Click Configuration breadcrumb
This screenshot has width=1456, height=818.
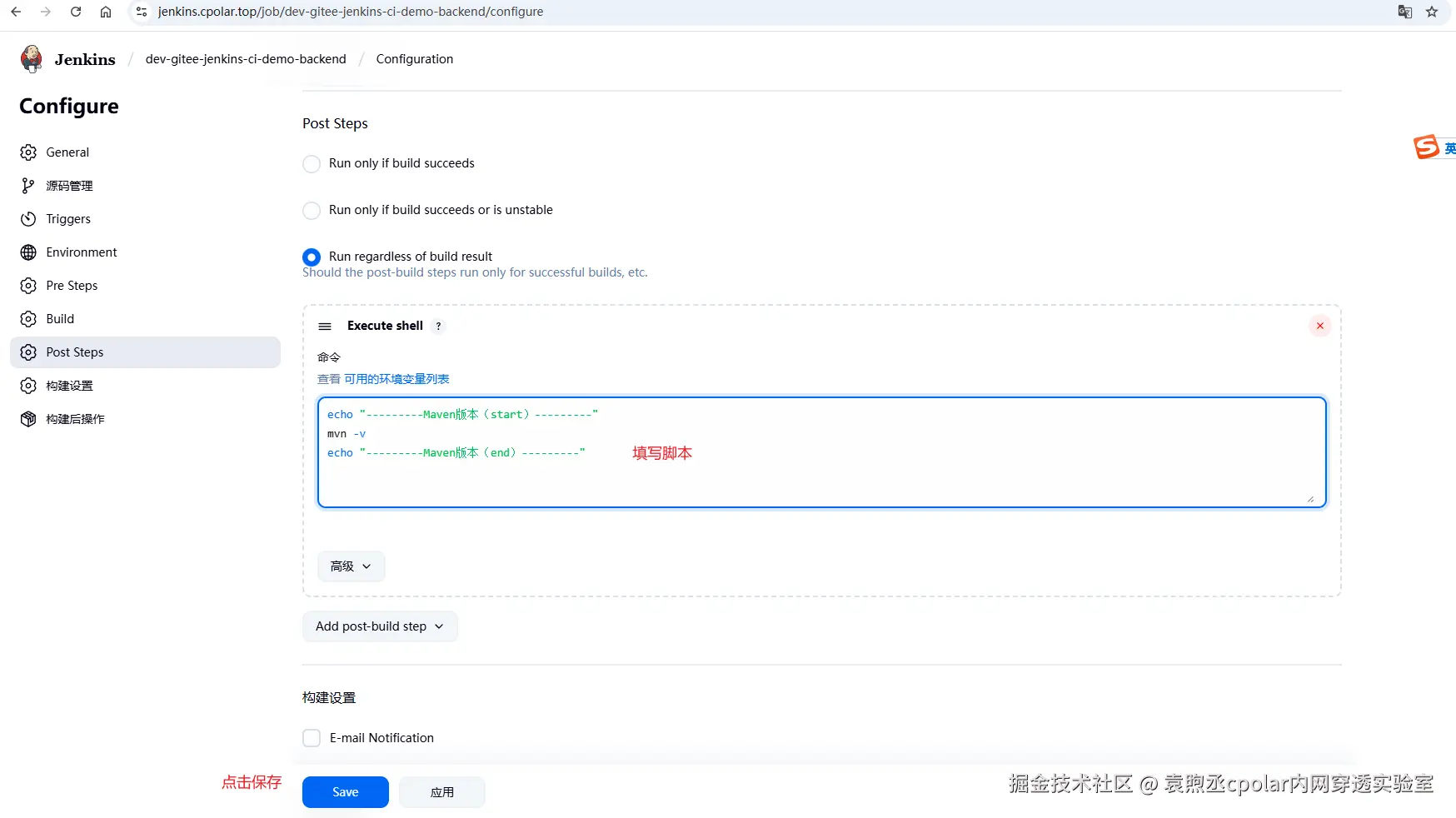415,59
